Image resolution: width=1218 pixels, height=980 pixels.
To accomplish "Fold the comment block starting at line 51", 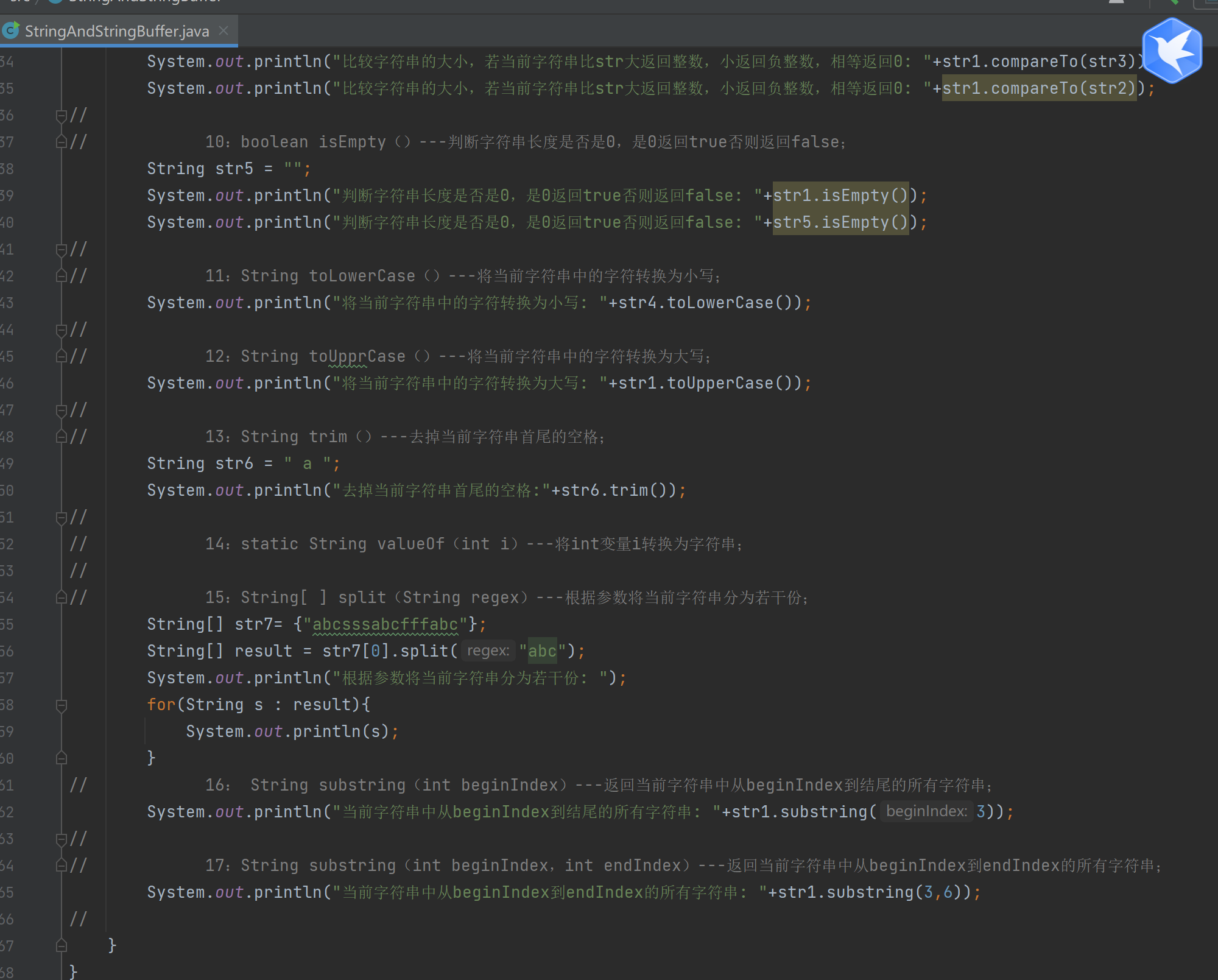I will click(61, 517).
